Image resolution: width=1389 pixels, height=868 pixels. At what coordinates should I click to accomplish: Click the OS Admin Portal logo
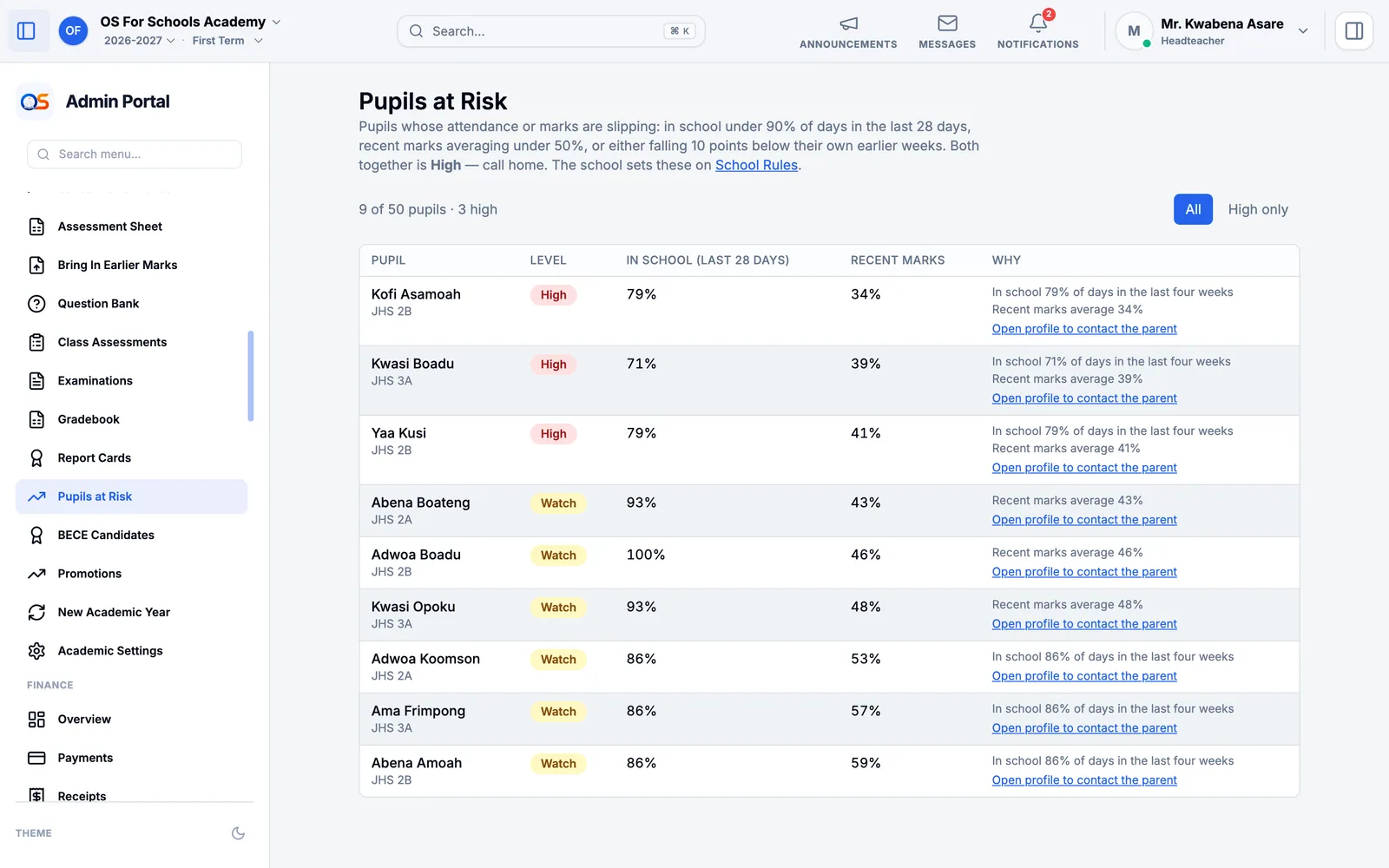coord(35,102)
